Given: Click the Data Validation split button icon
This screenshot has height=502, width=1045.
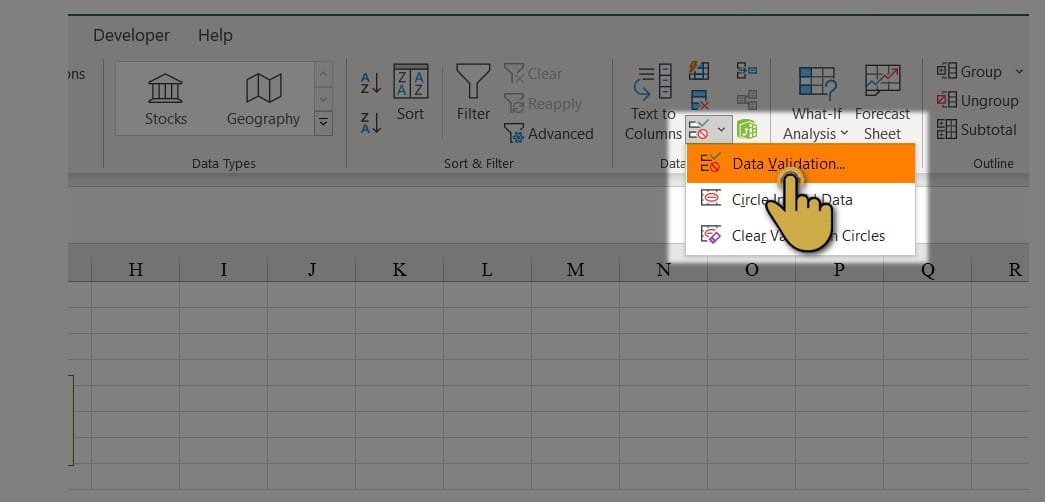Looking at the screenshot, I should pos(698,129).
